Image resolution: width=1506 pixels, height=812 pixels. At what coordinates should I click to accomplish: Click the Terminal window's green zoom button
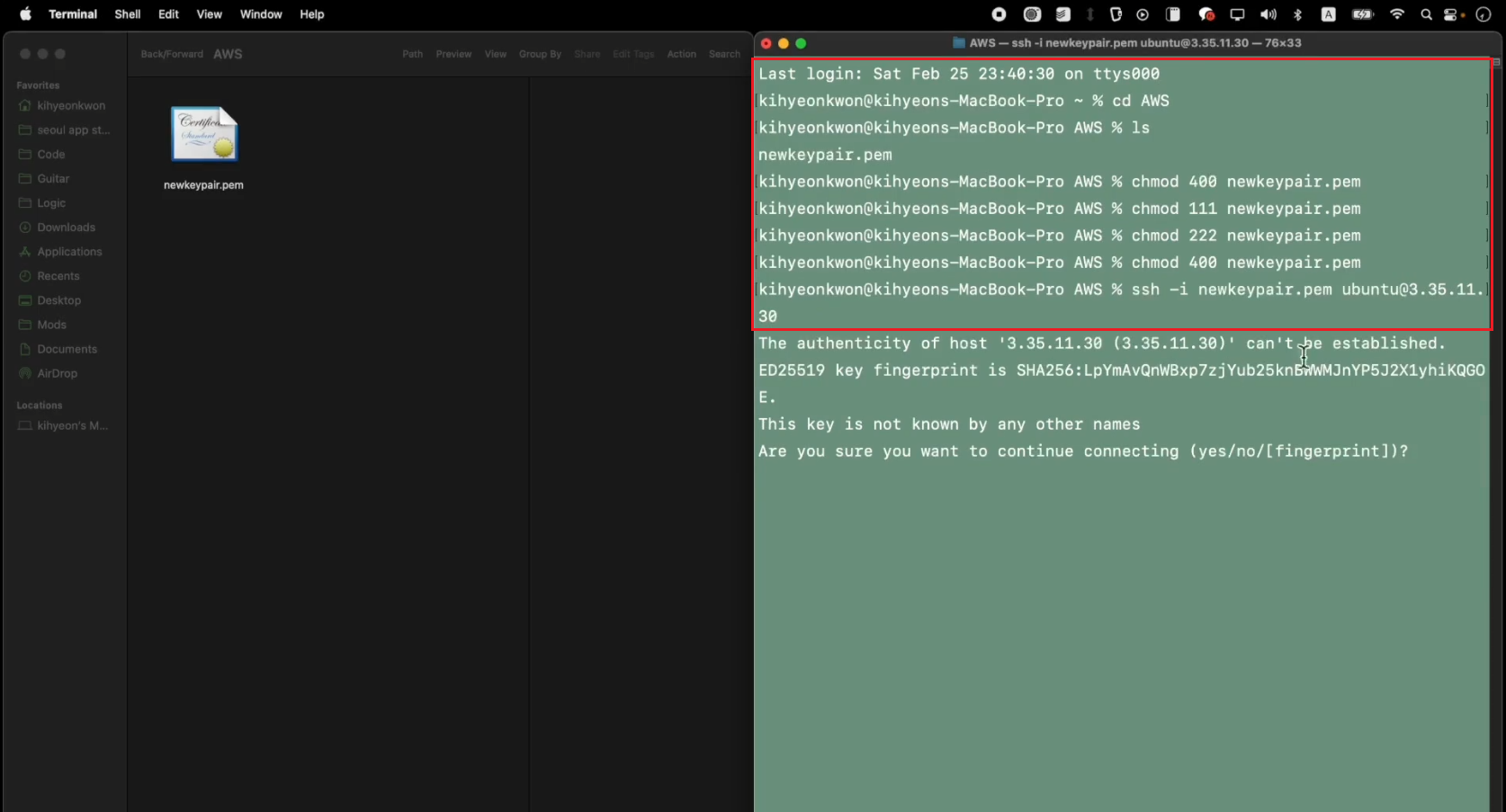click(801, 43)
